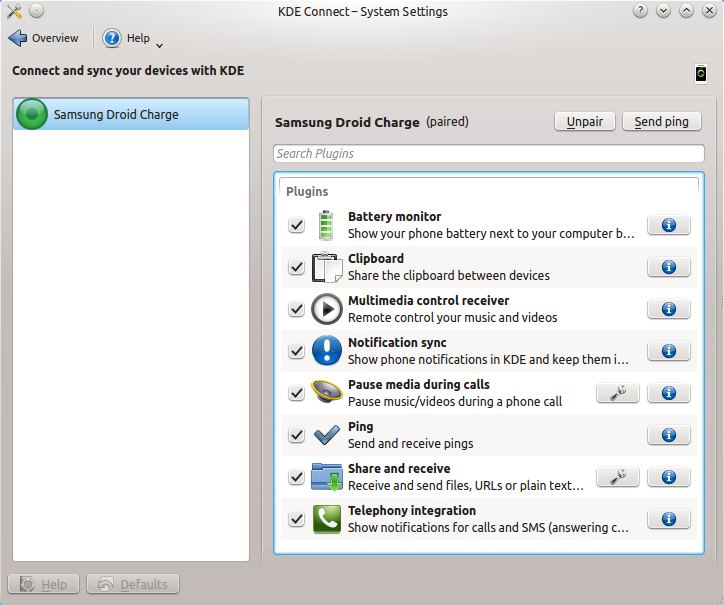Open info for Share and receive plugin

click(669, 477)
